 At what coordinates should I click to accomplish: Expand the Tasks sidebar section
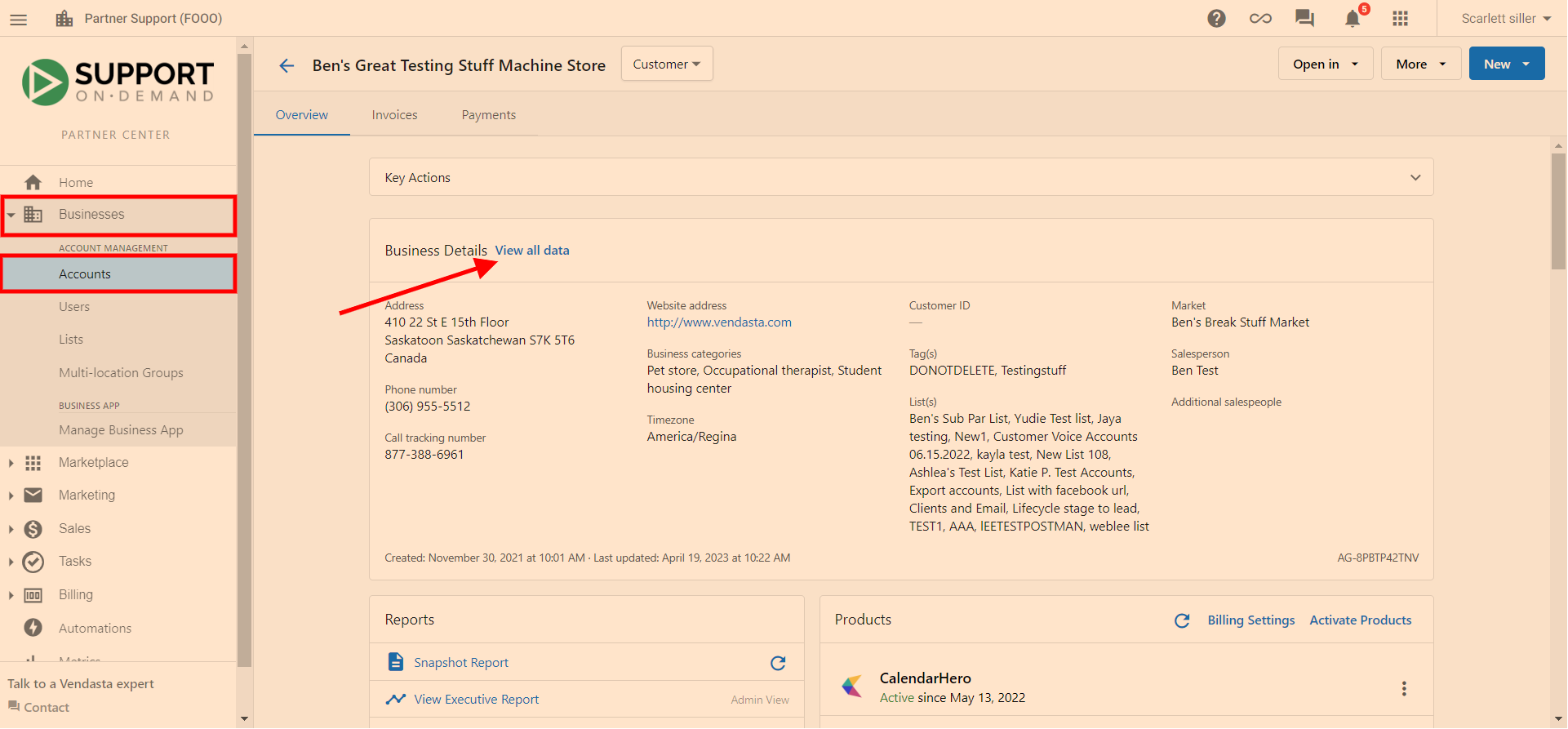pyautogui.click(x=11, y=562)
